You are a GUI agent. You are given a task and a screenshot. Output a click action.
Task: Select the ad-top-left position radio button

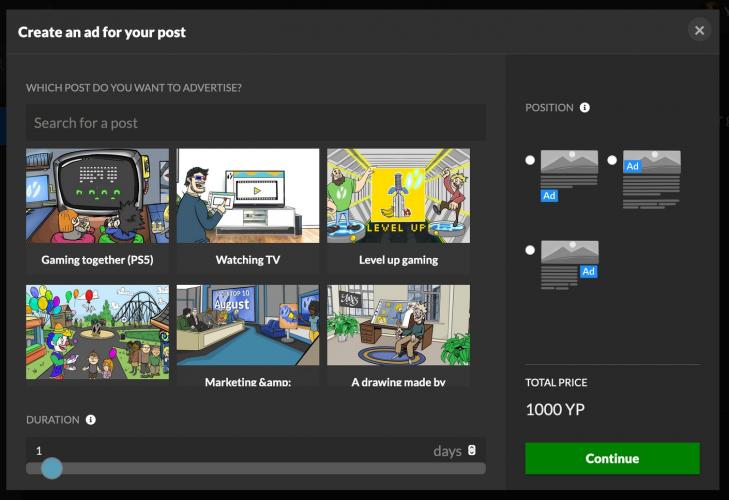(612, 160)
